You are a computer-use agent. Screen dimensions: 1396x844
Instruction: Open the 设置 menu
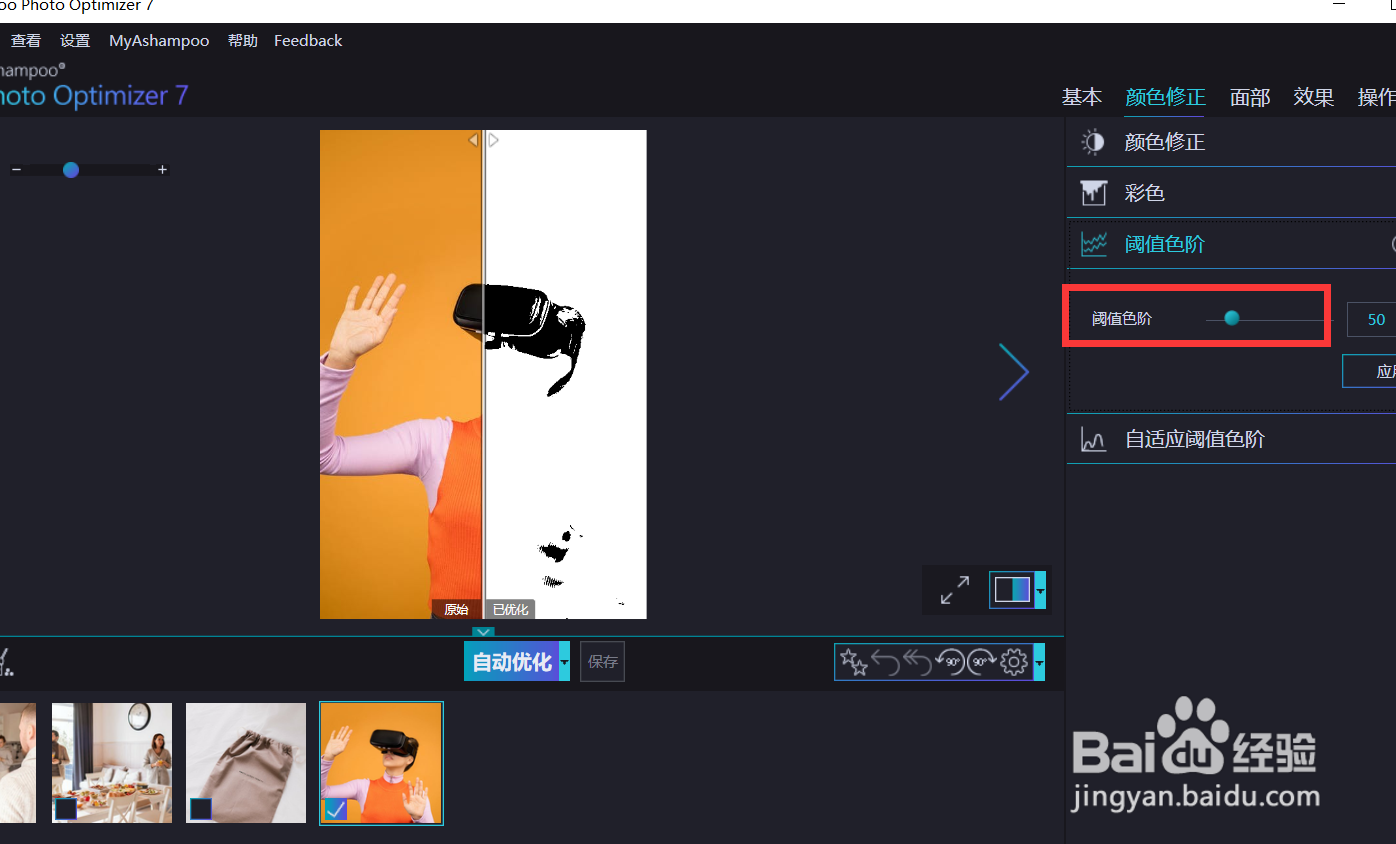coord(75,41)
